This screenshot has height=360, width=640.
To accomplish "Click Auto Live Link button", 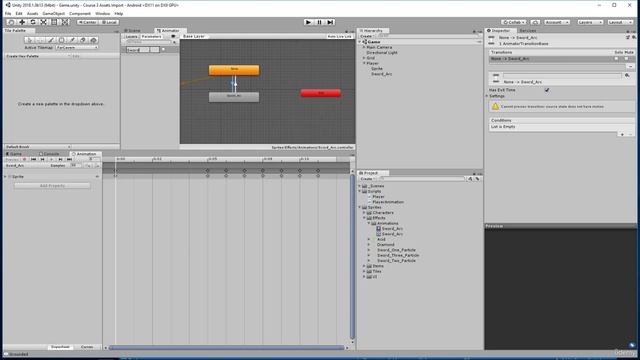I will [340, 36].
